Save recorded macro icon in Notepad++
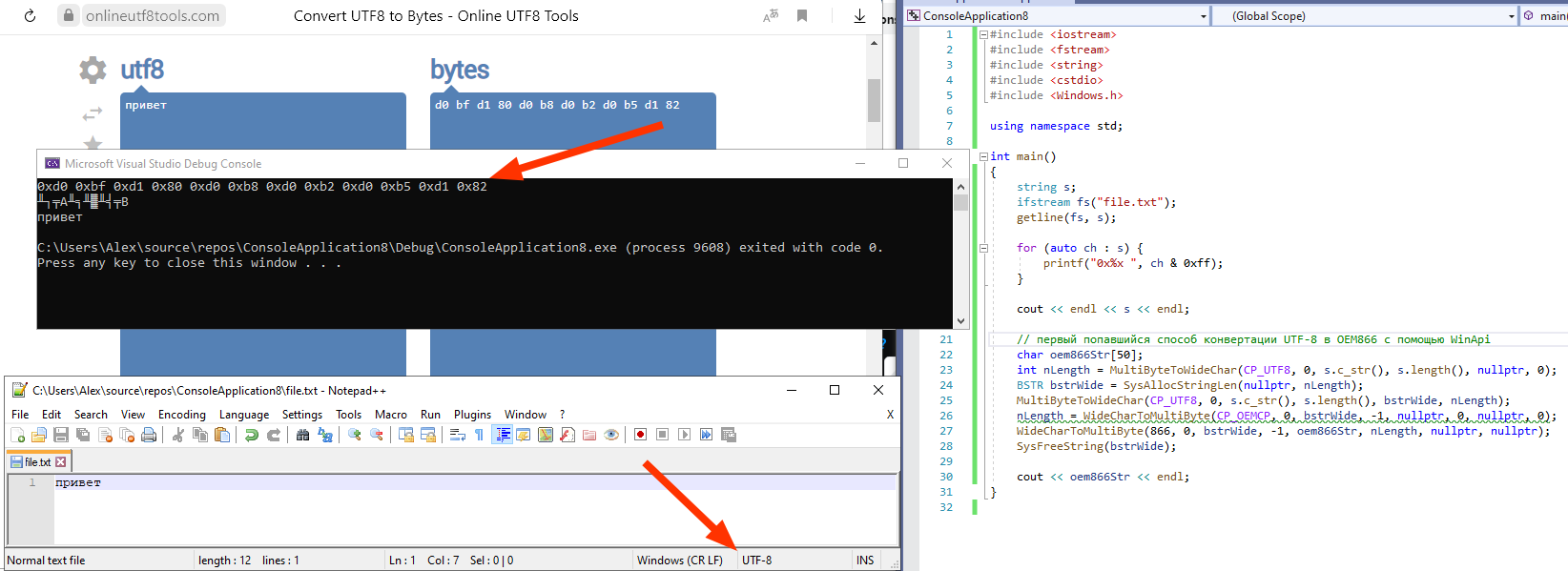The width and height of the screenshot is (1568, 571). (729, 435)
